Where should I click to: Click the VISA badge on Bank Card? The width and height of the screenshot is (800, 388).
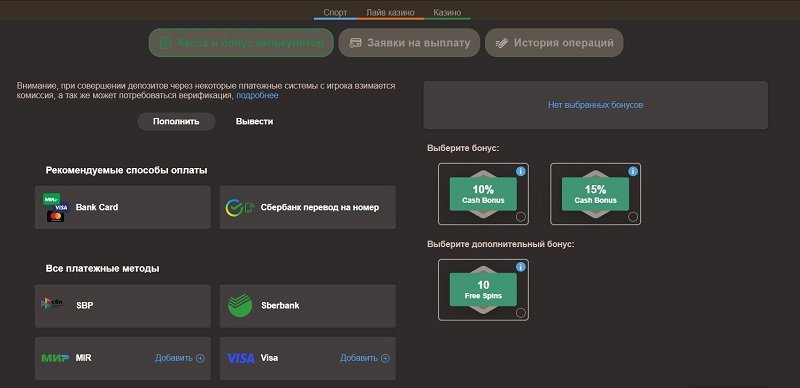coord(61,208)
